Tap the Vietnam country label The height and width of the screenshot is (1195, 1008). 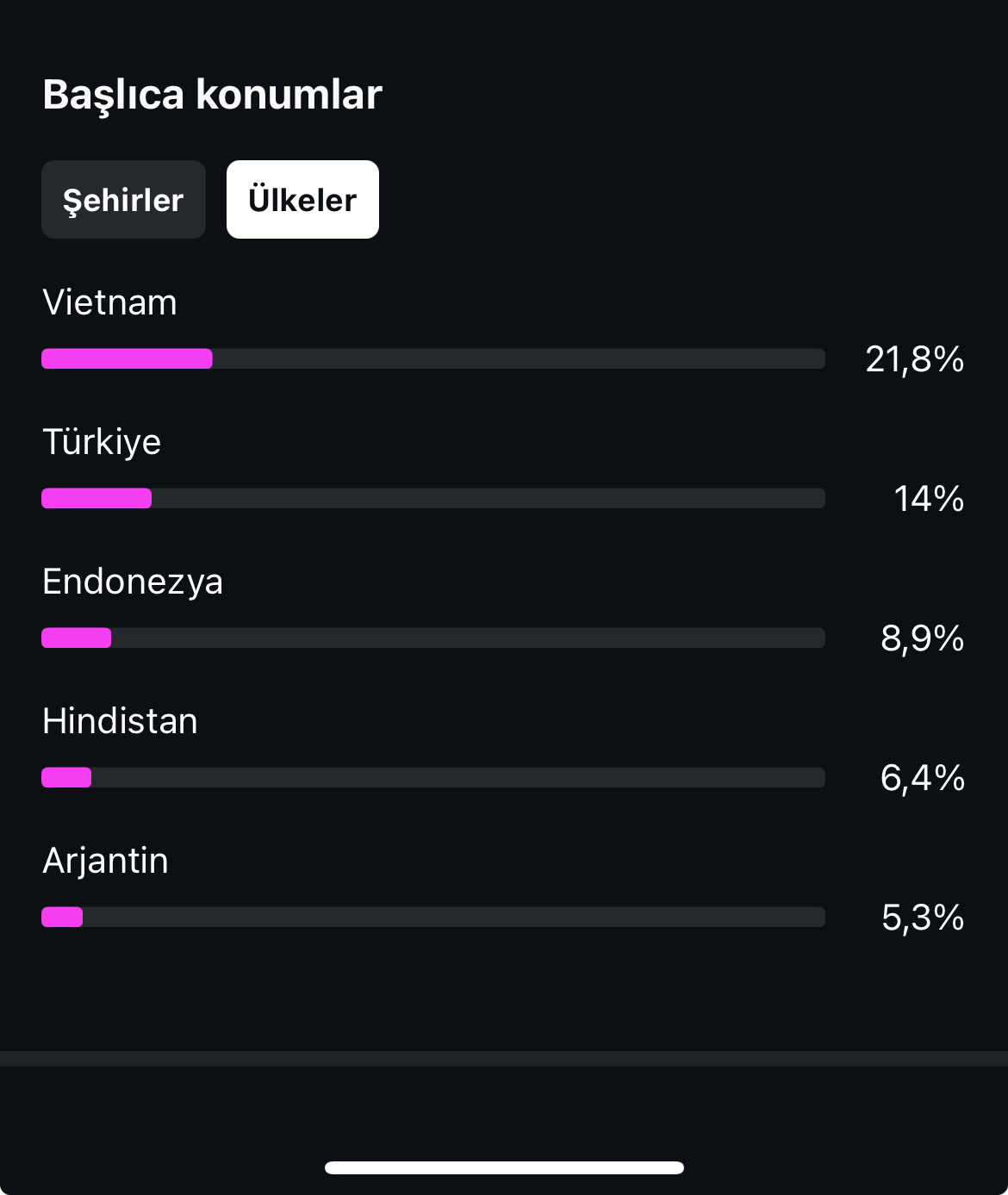[x=109, y=302]
